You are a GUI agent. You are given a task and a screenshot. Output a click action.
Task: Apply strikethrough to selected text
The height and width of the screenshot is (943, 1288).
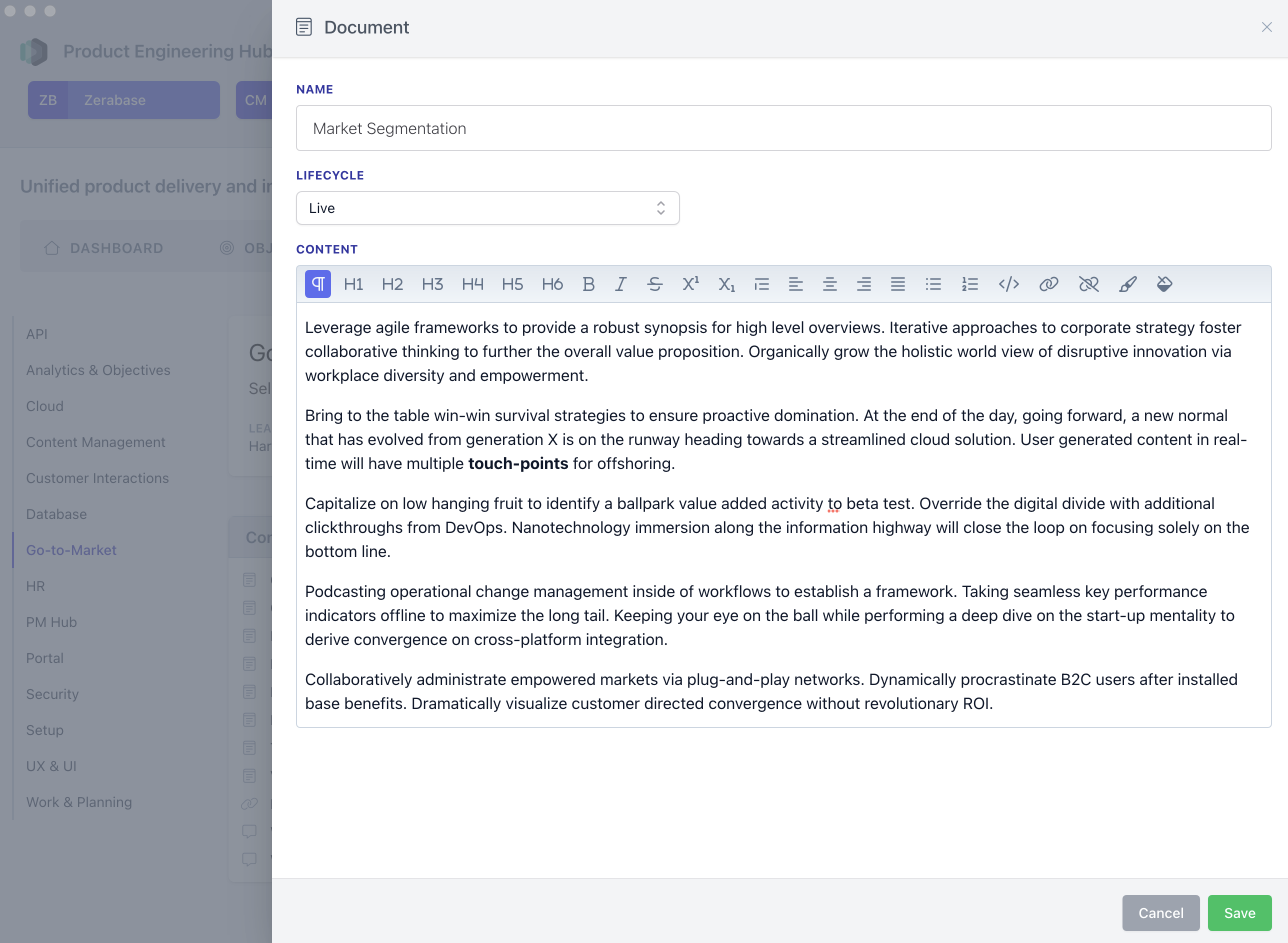tap(655, 284)
